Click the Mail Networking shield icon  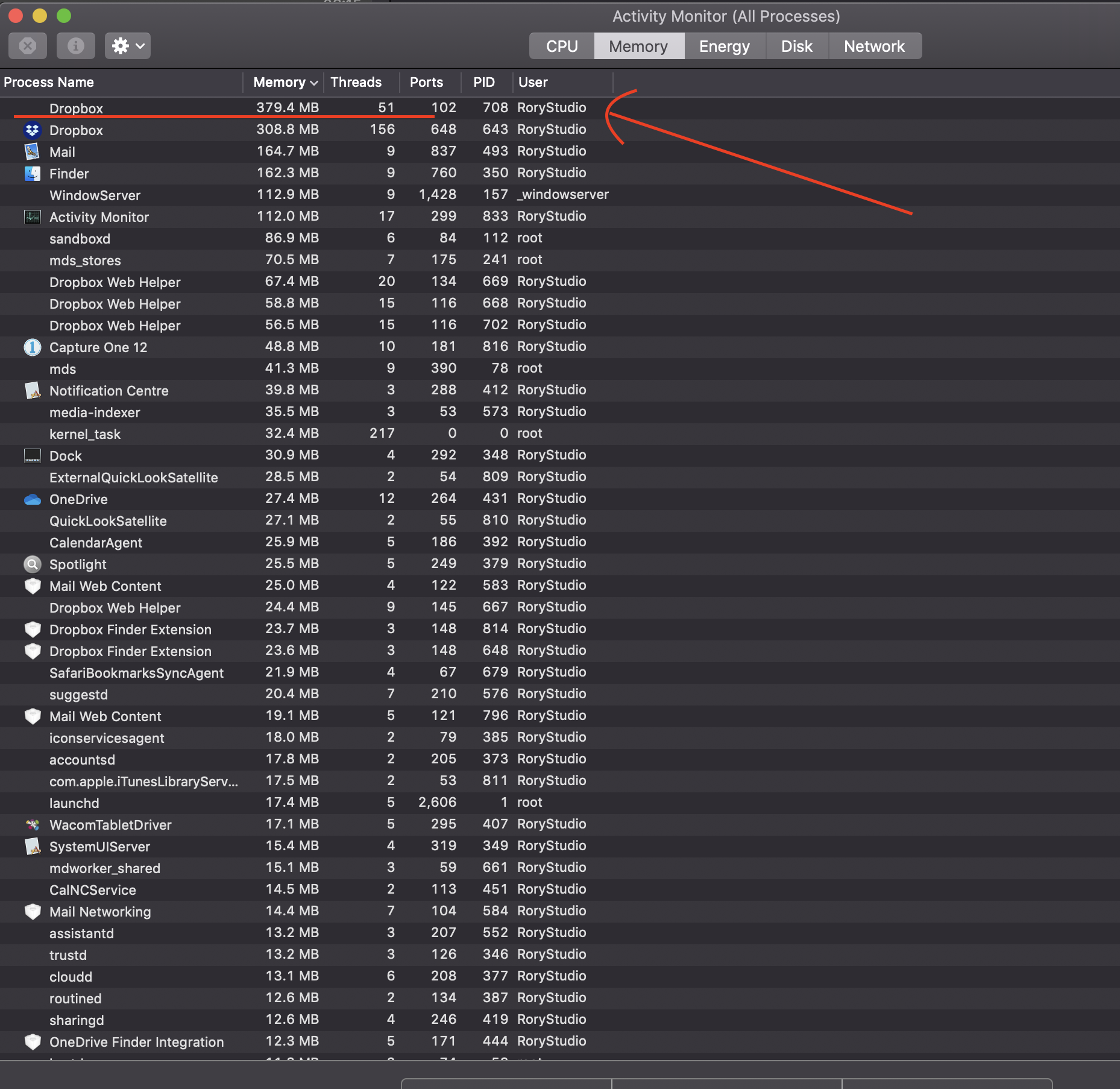pos(32,911)
